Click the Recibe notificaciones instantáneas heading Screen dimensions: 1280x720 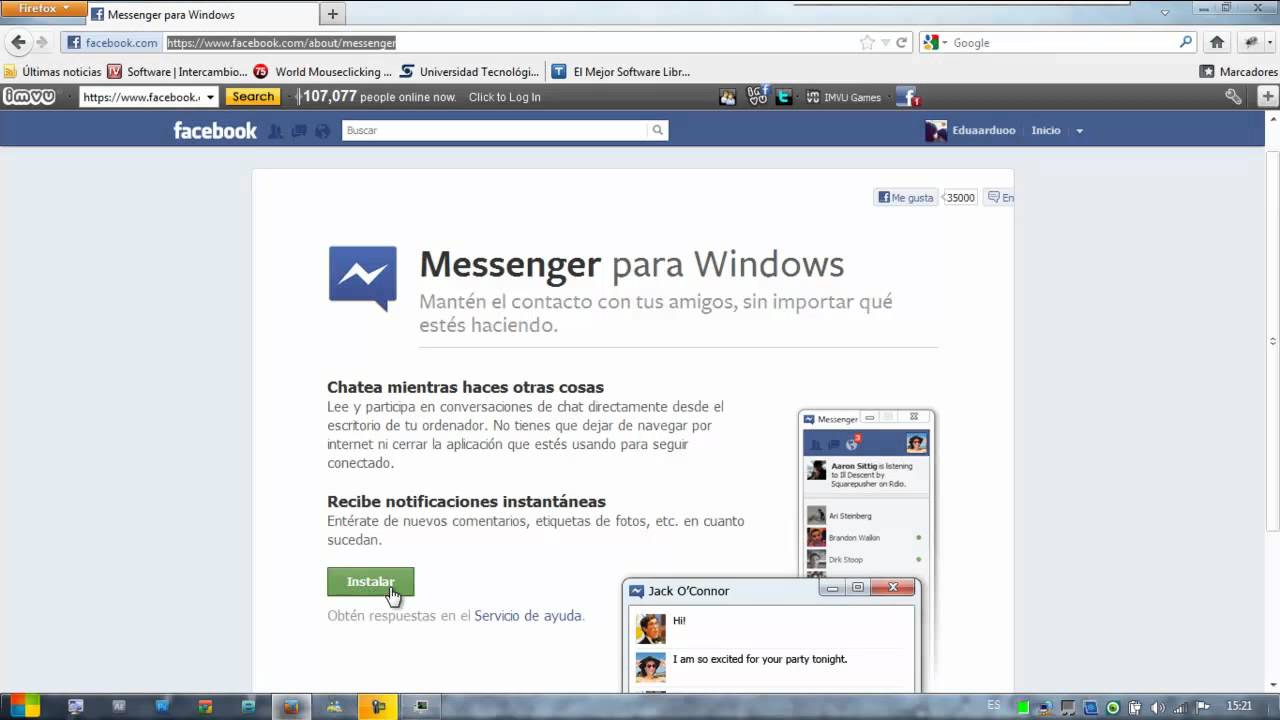click(466, 501)
